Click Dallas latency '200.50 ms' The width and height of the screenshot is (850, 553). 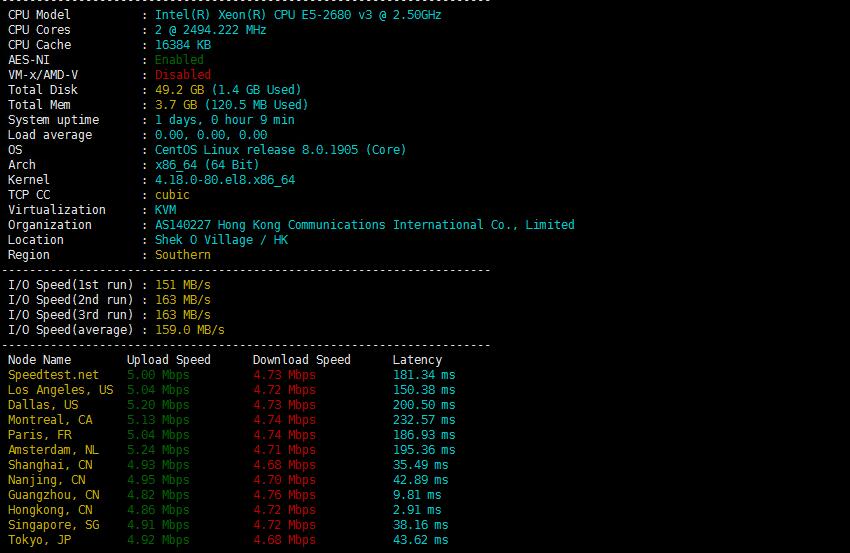[424, 405]
